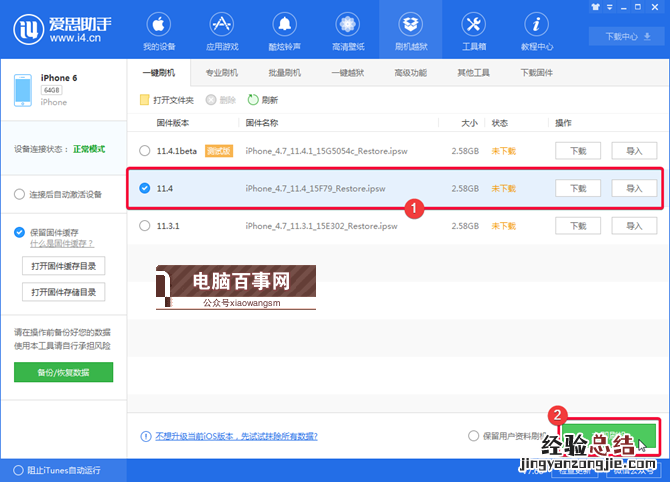
Task: Click the iPhone 6 device icon
Action: click(23, 90)
